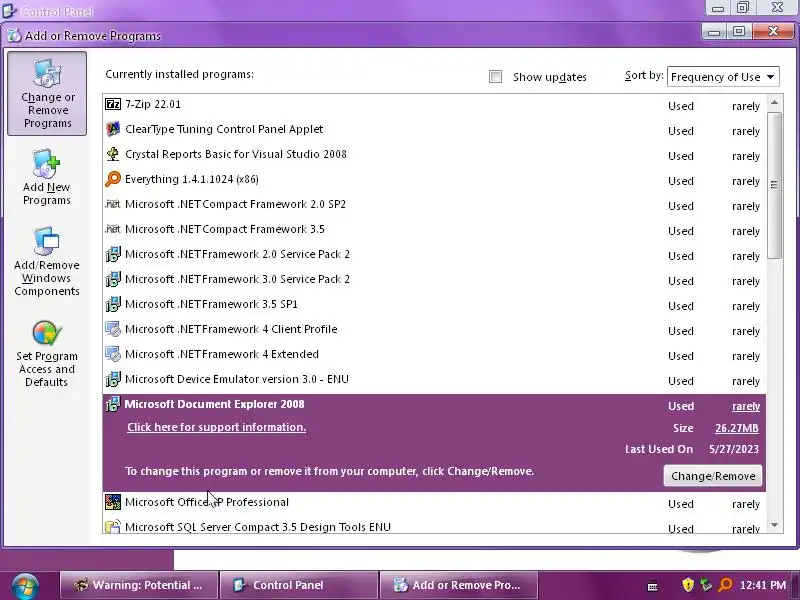Select Microsoft .NET Framework 2.0 Service Pack 2
This screenshot has height=600, width=800.
click(x=434, y=255)
